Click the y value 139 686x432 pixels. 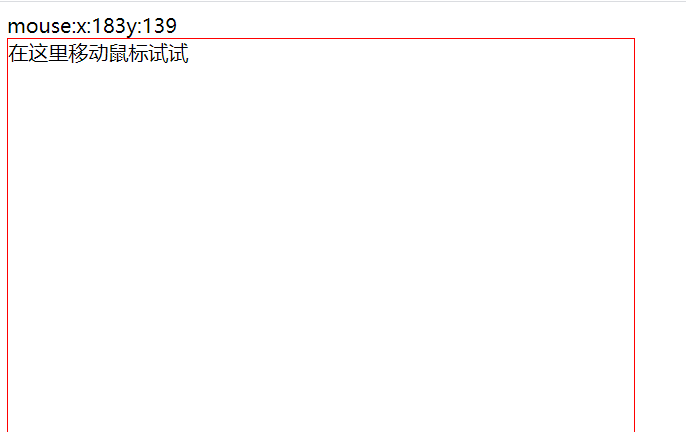160,26
